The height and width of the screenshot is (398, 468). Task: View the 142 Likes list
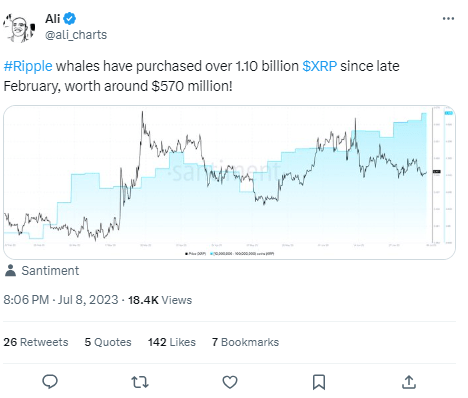172,342
